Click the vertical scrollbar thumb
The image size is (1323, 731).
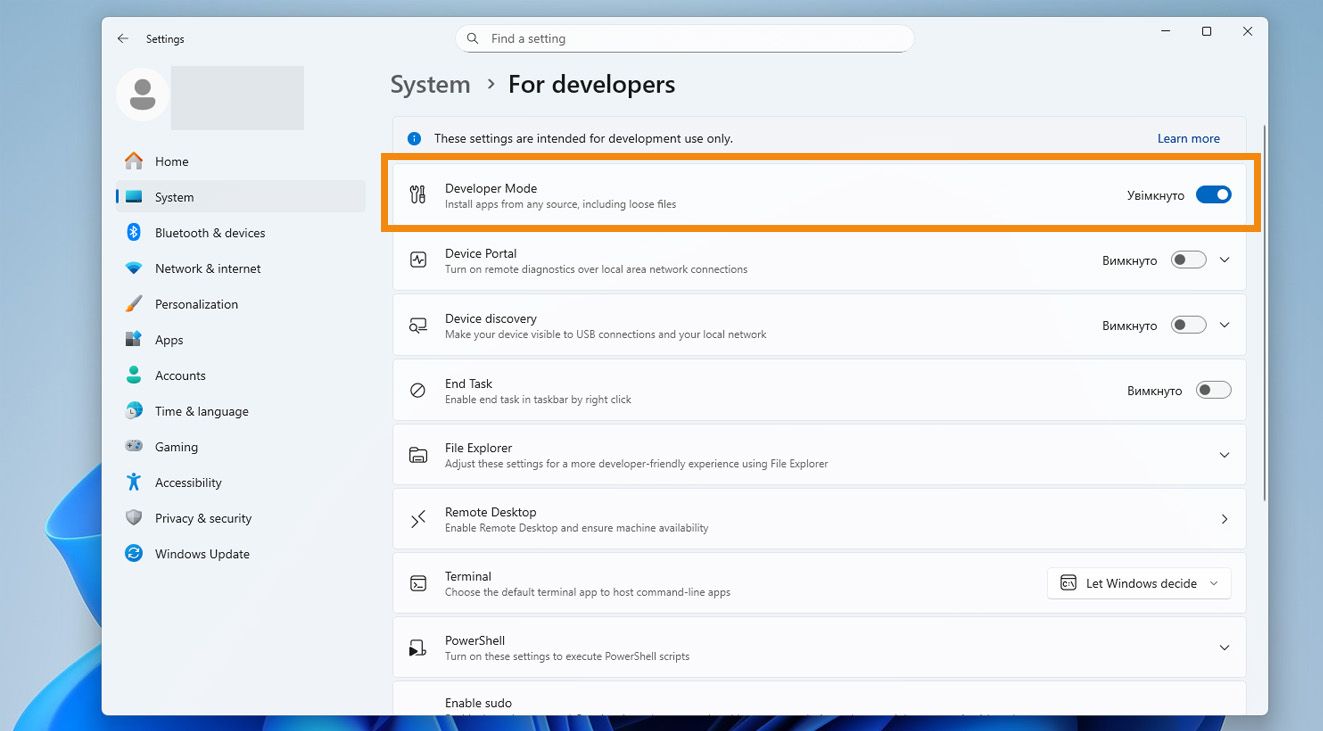[x=1265, y=312]
